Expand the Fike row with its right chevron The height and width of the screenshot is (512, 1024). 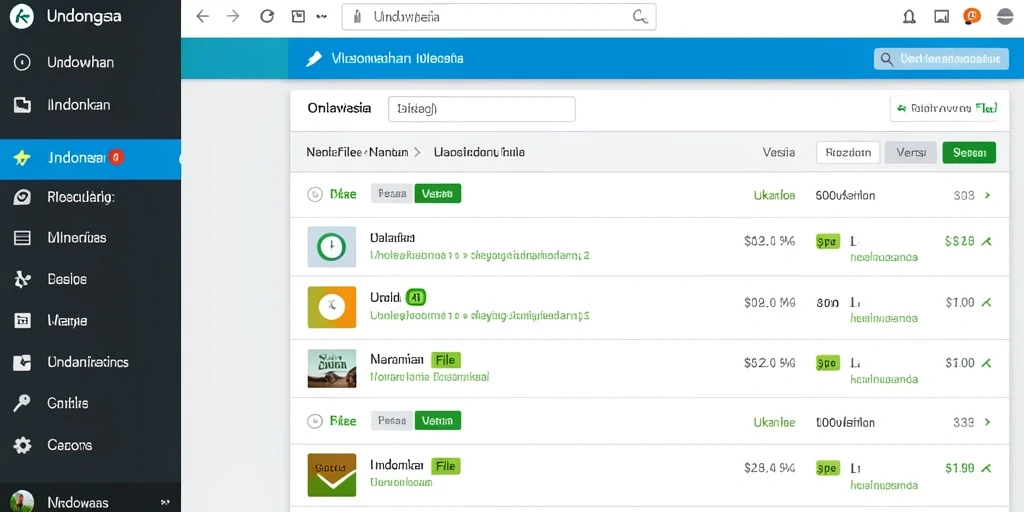pos(987,422)
